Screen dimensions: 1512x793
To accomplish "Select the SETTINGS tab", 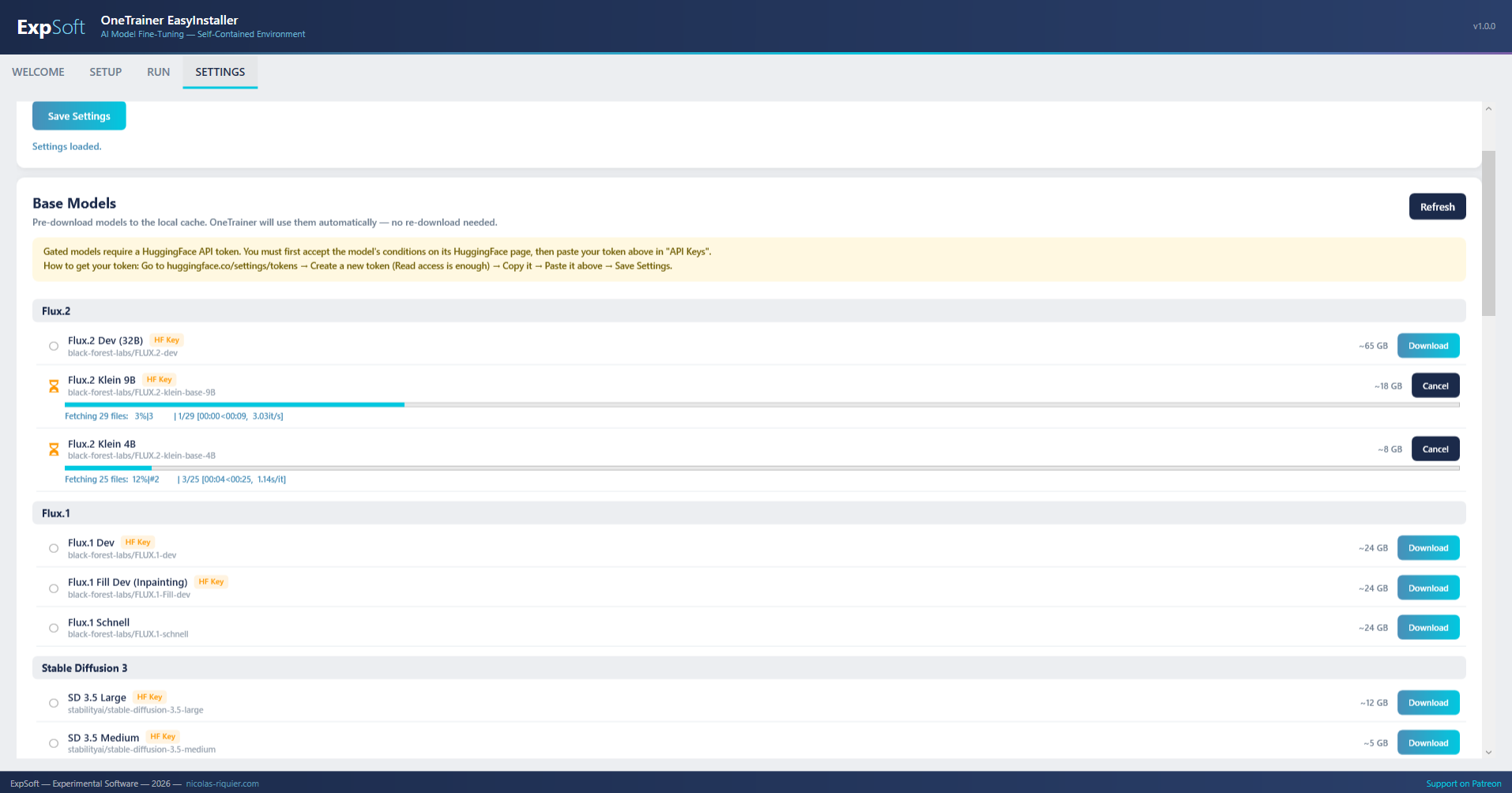I will point(220,72).
